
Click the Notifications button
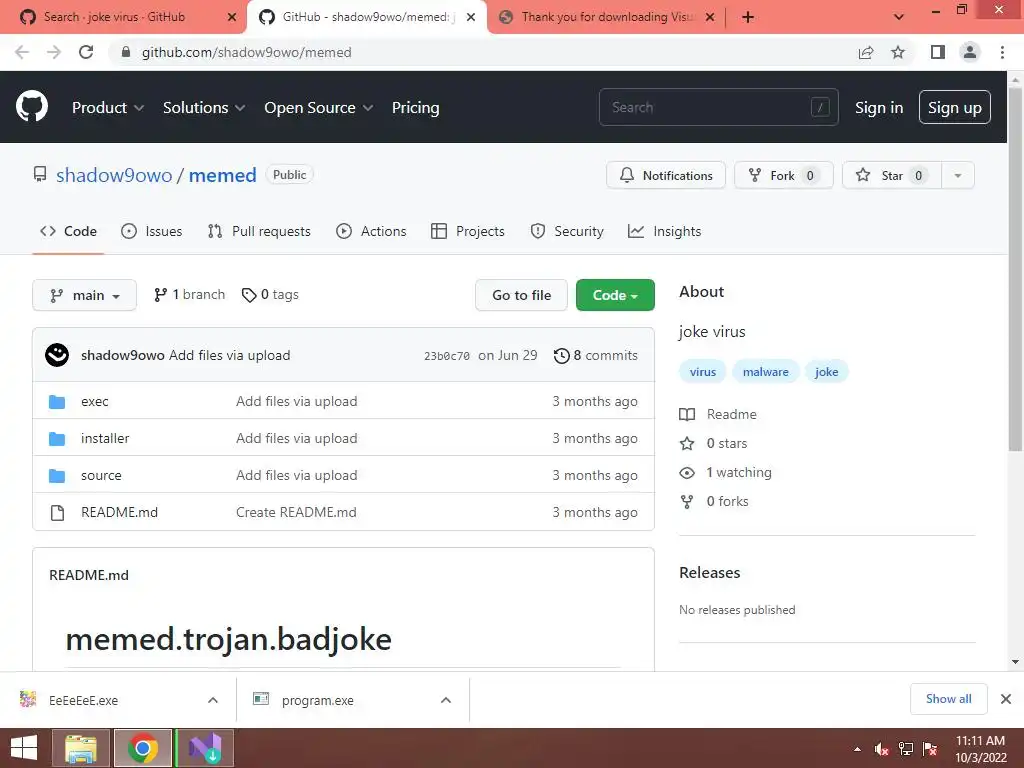click(666, 176)
